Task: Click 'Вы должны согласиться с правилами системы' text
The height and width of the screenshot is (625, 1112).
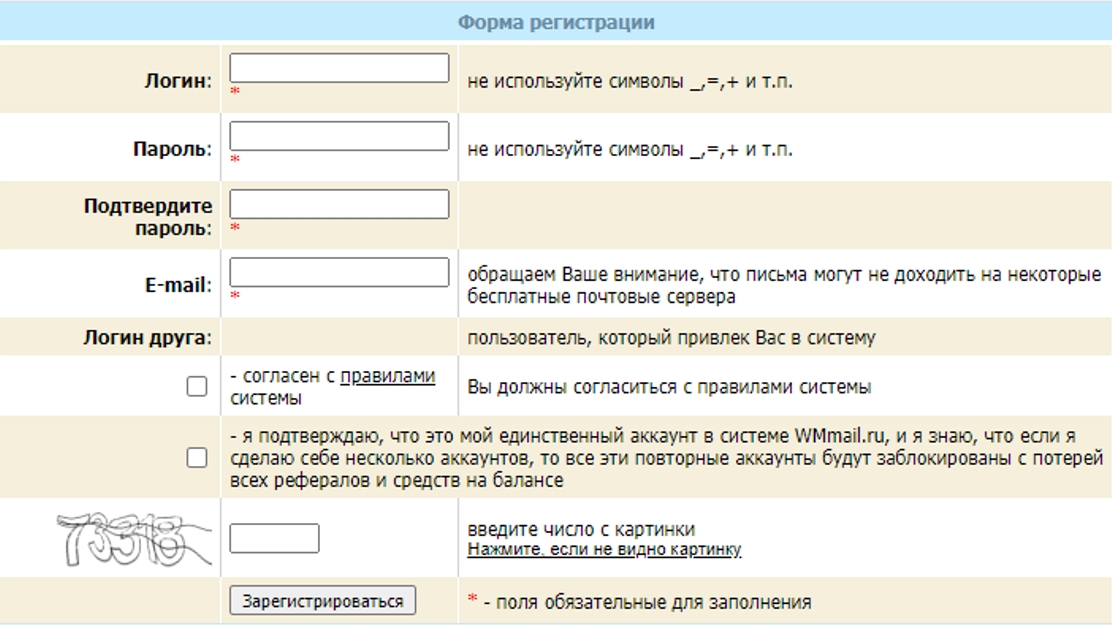Action: pos(669,387)
